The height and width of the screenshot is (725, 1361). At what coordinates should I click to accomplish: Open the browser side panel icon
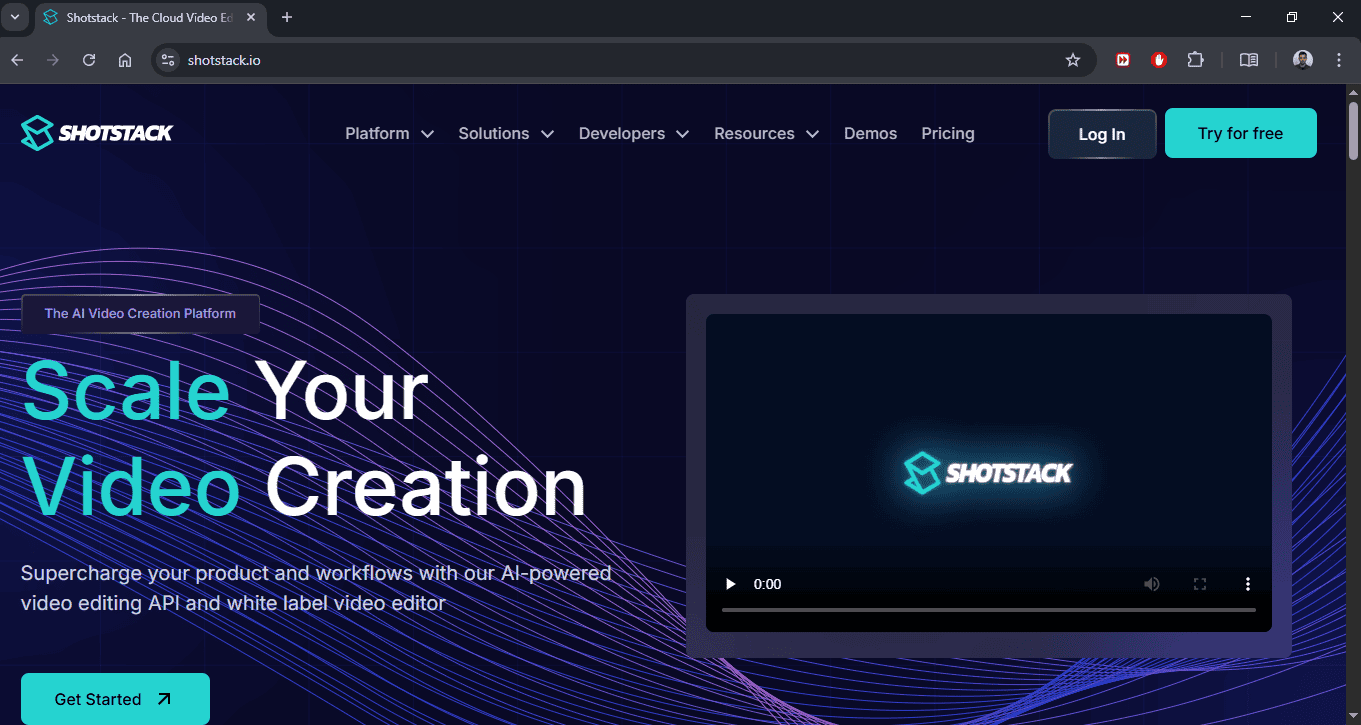[x=1249, y=60]
